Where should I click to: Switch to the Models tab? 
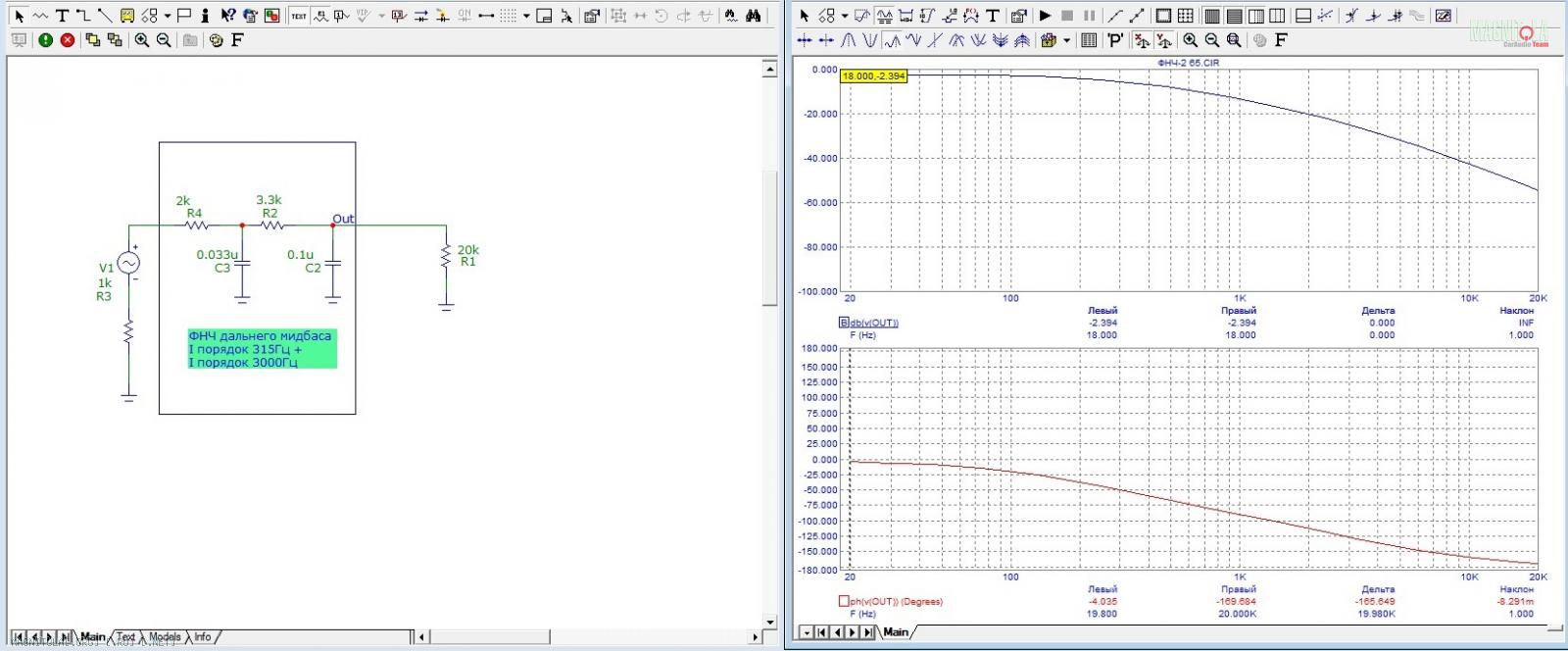tap(165, 637)
